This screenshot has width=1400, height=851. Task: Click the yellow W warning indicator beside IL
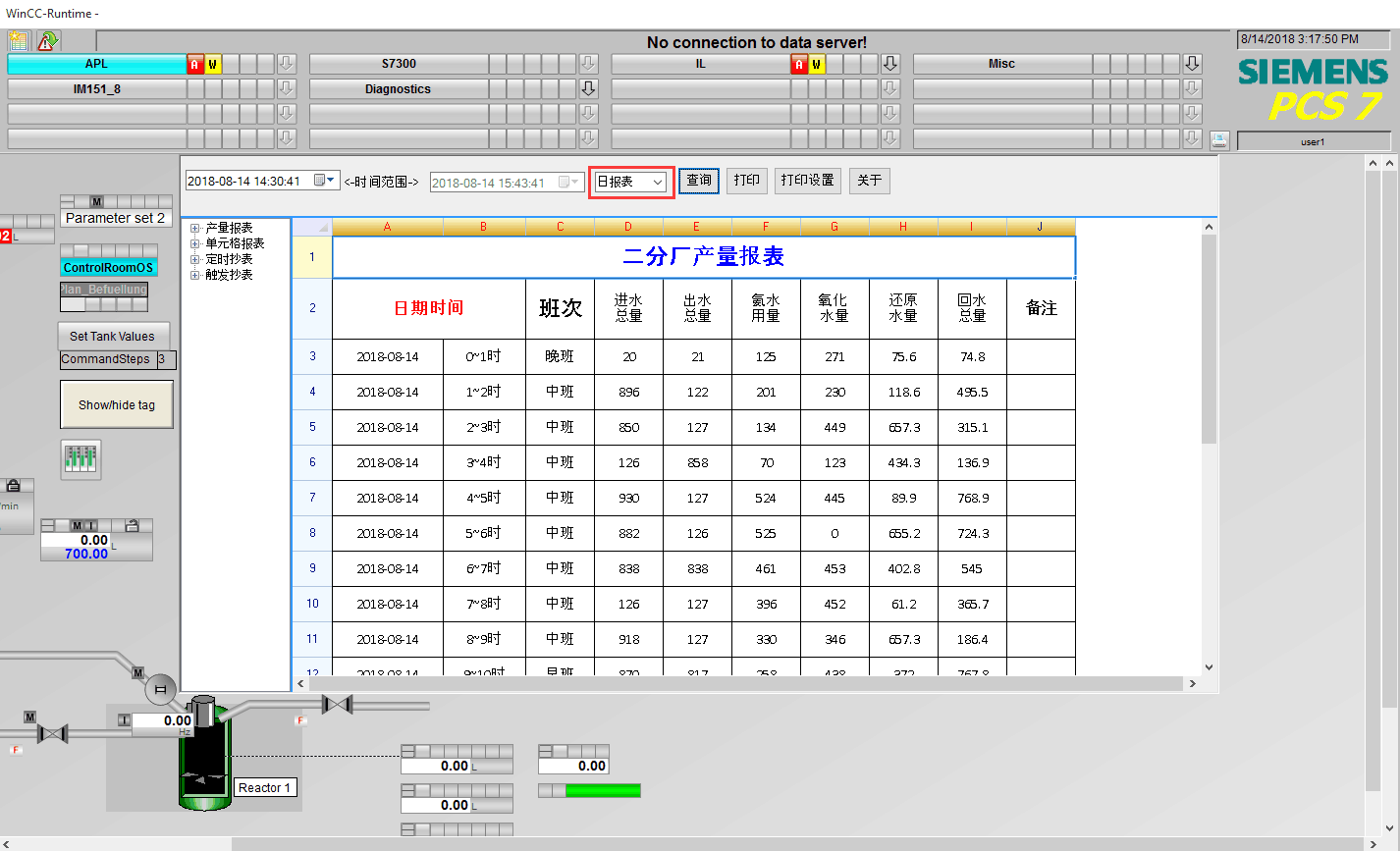pyautogui.click(x=816, y=64)
